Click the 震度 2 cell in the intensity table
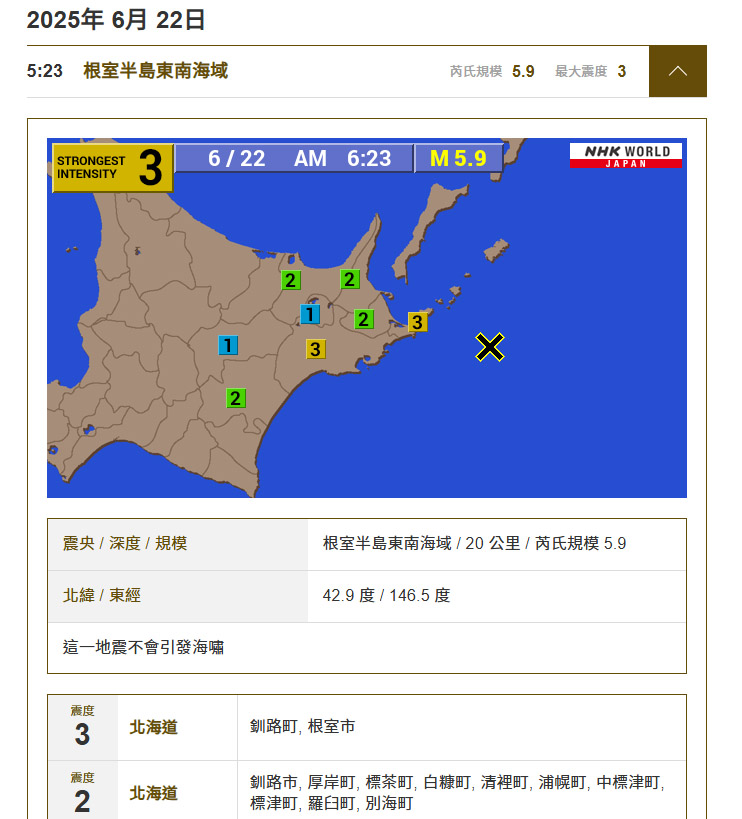 [x=82, y=793]
